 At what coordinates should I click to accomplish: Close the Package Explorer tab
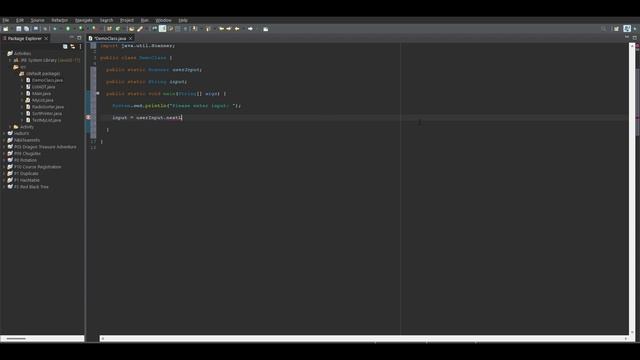pyautogui.click(x=46, y=38)
